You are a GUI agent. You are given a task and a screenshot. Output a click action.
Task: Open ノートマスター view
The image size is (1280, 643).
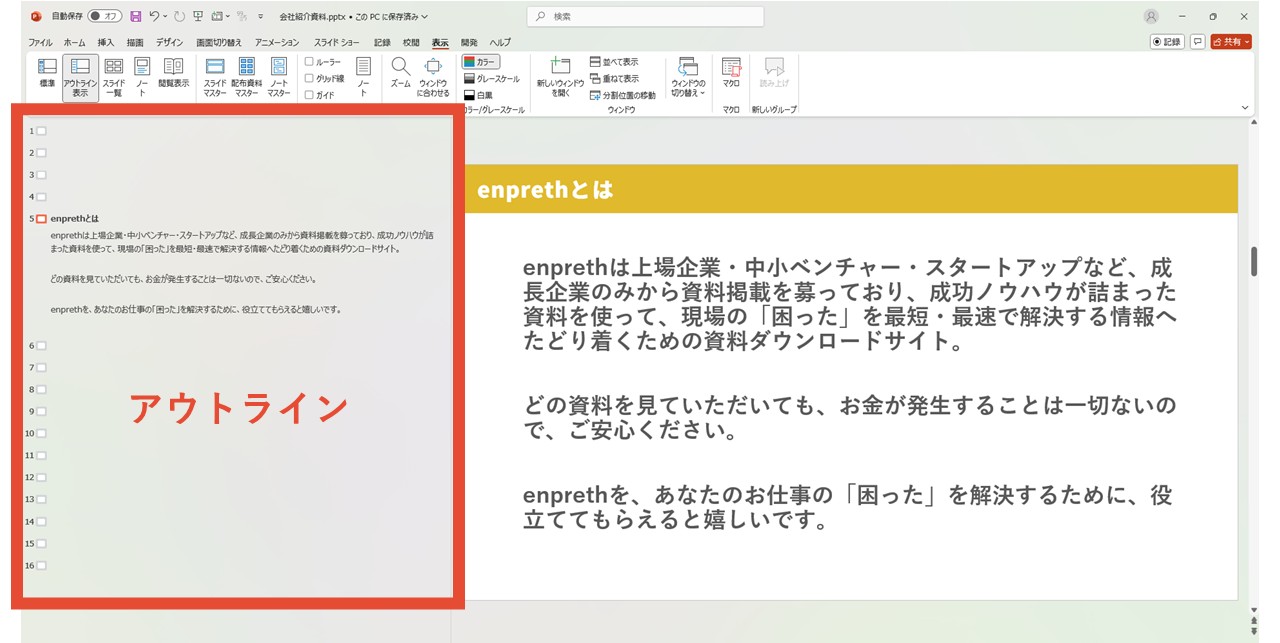point(279,76)
